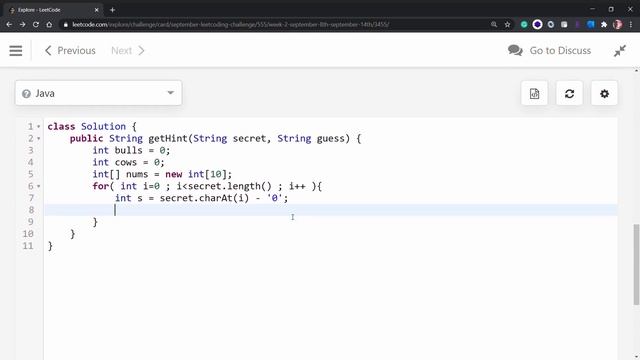Open the Java language dropdown

click(98, 93)
